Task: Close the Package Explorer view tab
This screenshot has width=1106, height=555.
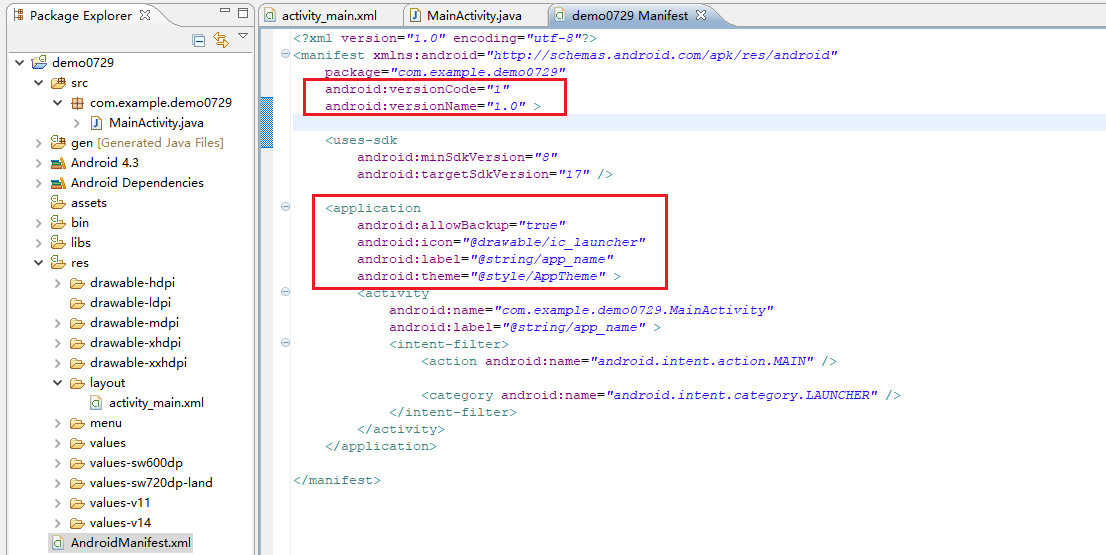Action: click(145, 15)
